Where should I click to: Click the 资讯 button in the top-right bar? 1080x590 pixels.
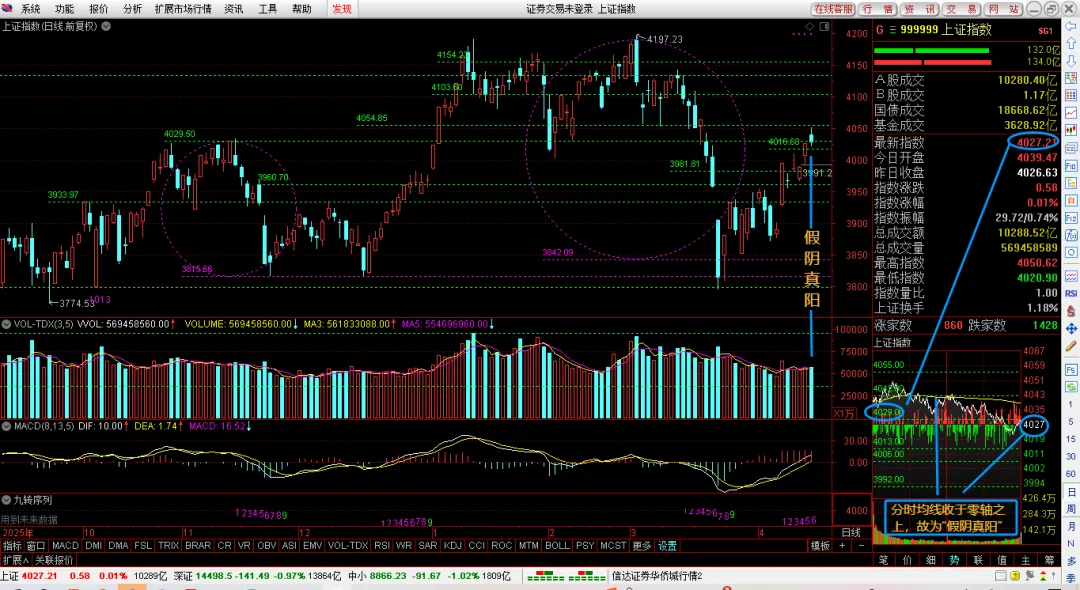tap(920, 9)
